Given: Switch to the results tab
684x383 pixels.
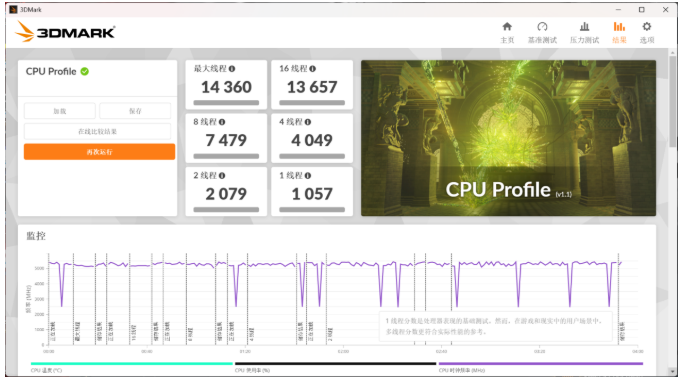Looking at the screenshot, I should pyautogui.click(x=619, y=32).
